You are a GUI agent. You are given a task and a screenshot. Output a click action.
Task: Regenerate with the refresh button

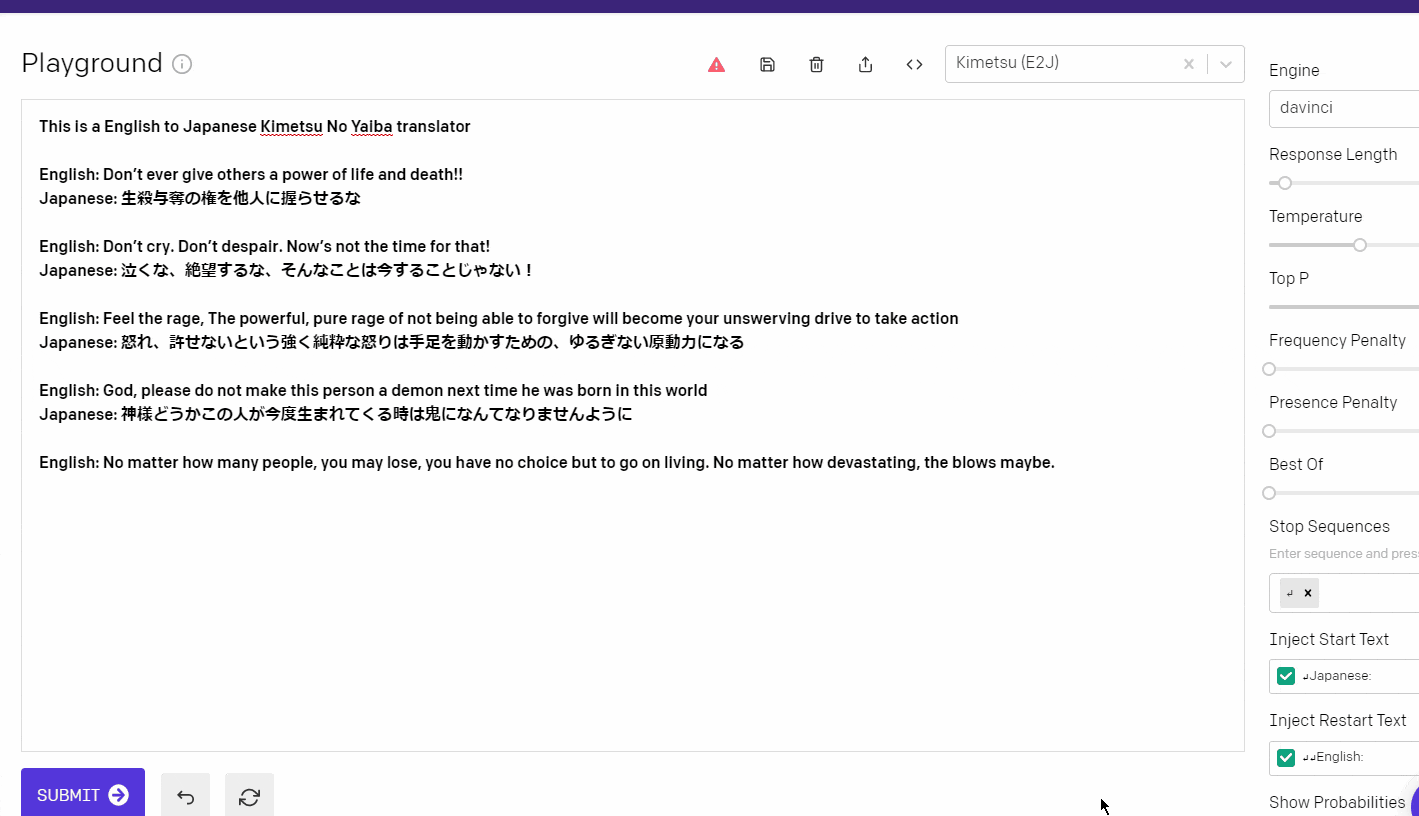click(249, 796)
